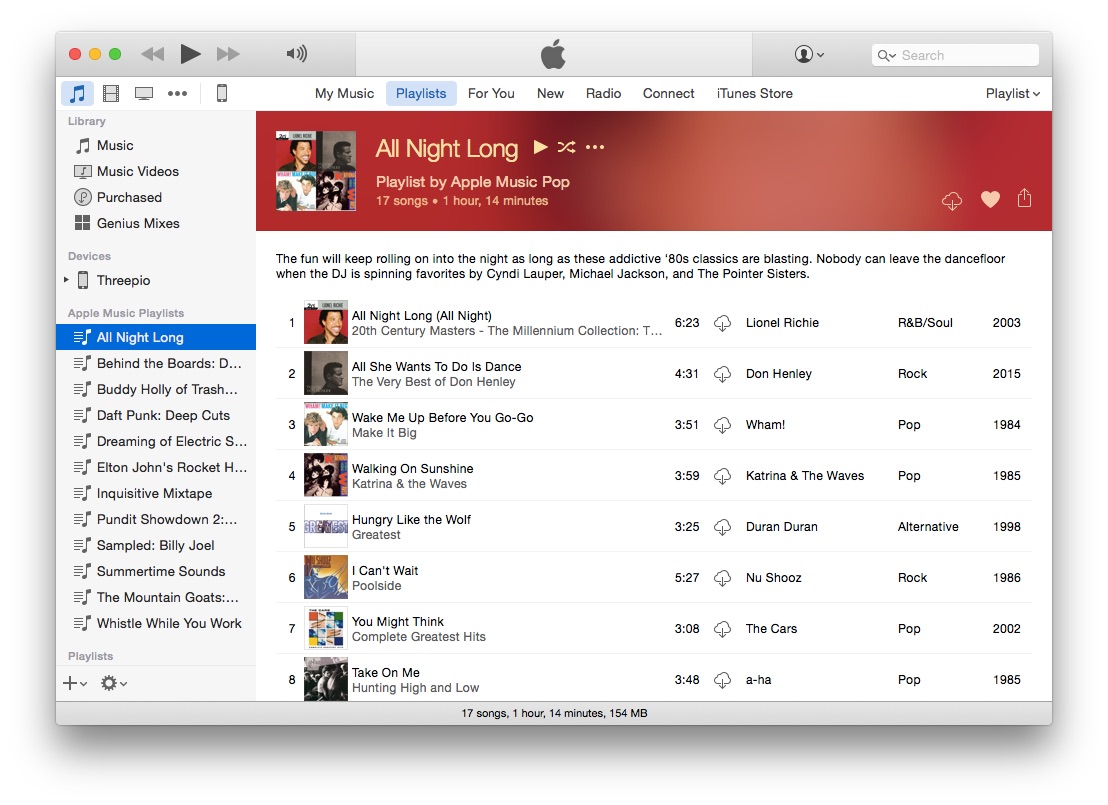Screen dimensions: 1108x805
Task: Download You Might Think track
Action: coord(722,629)
